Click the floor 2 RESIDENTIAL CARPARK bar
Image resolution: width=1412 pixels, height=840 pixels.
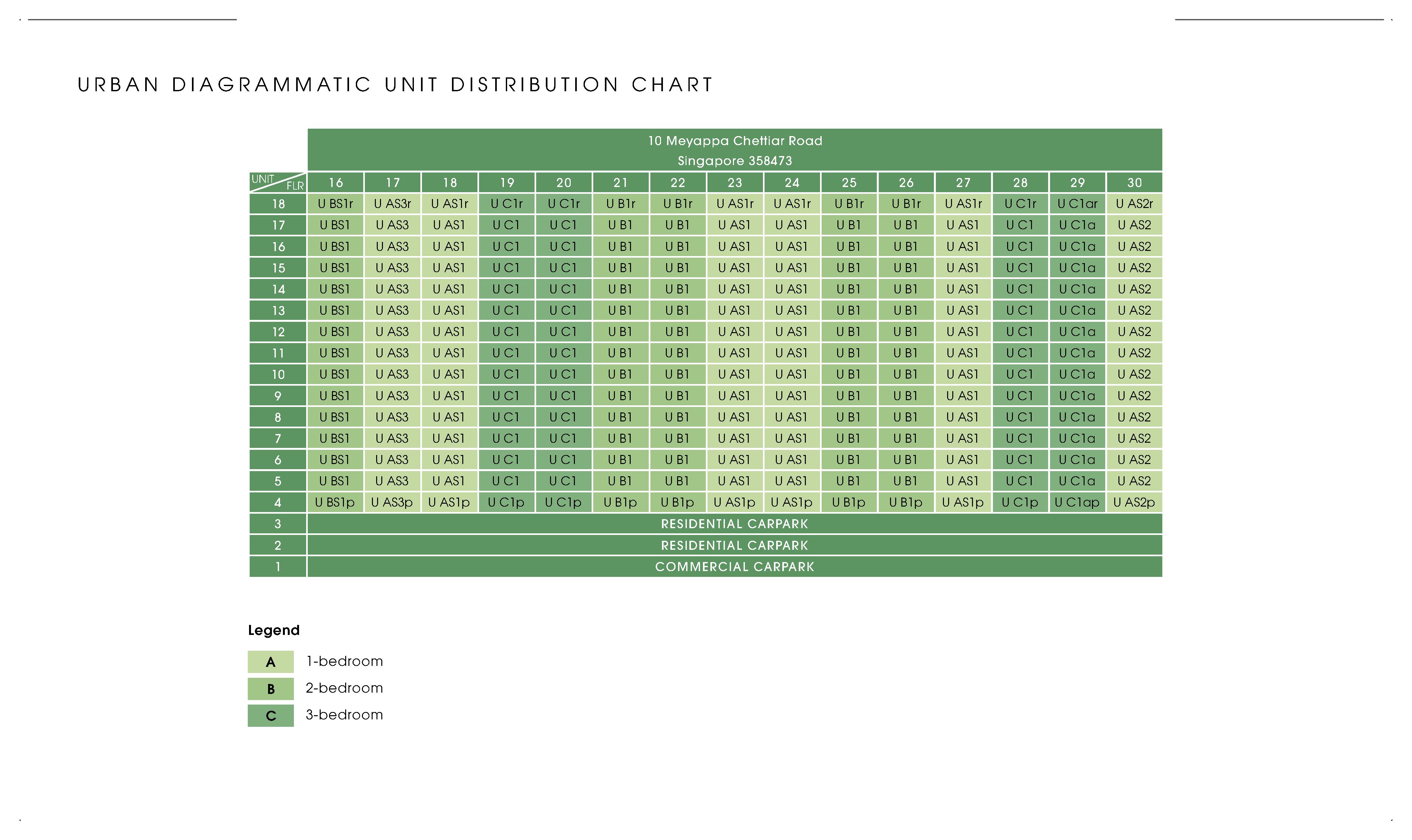click(x=734, y=545)
